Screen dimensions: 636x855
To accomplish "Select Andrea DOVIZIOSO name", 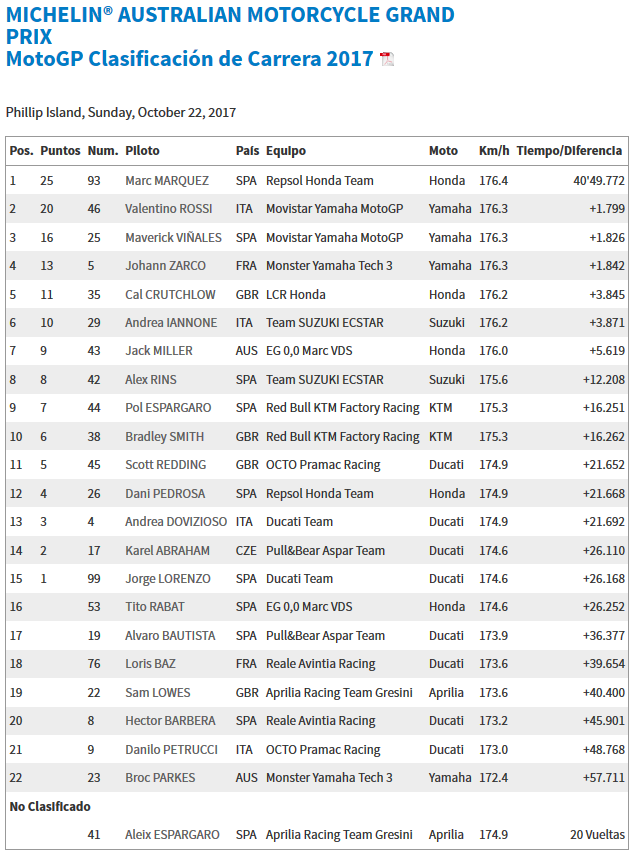I will (176, 522).
